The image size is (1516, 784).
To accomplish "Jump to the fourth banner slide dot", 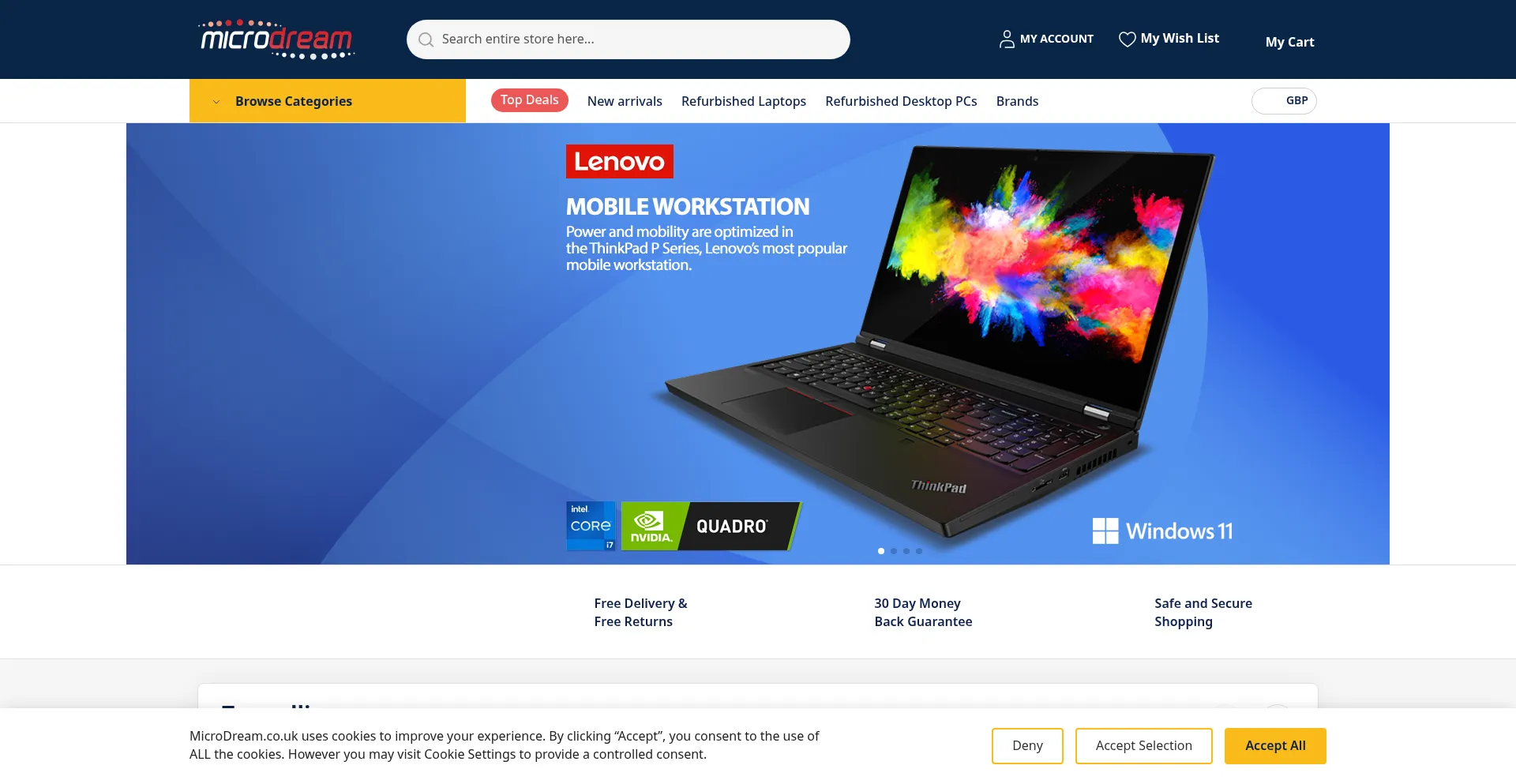I will (x=919, y=551).
